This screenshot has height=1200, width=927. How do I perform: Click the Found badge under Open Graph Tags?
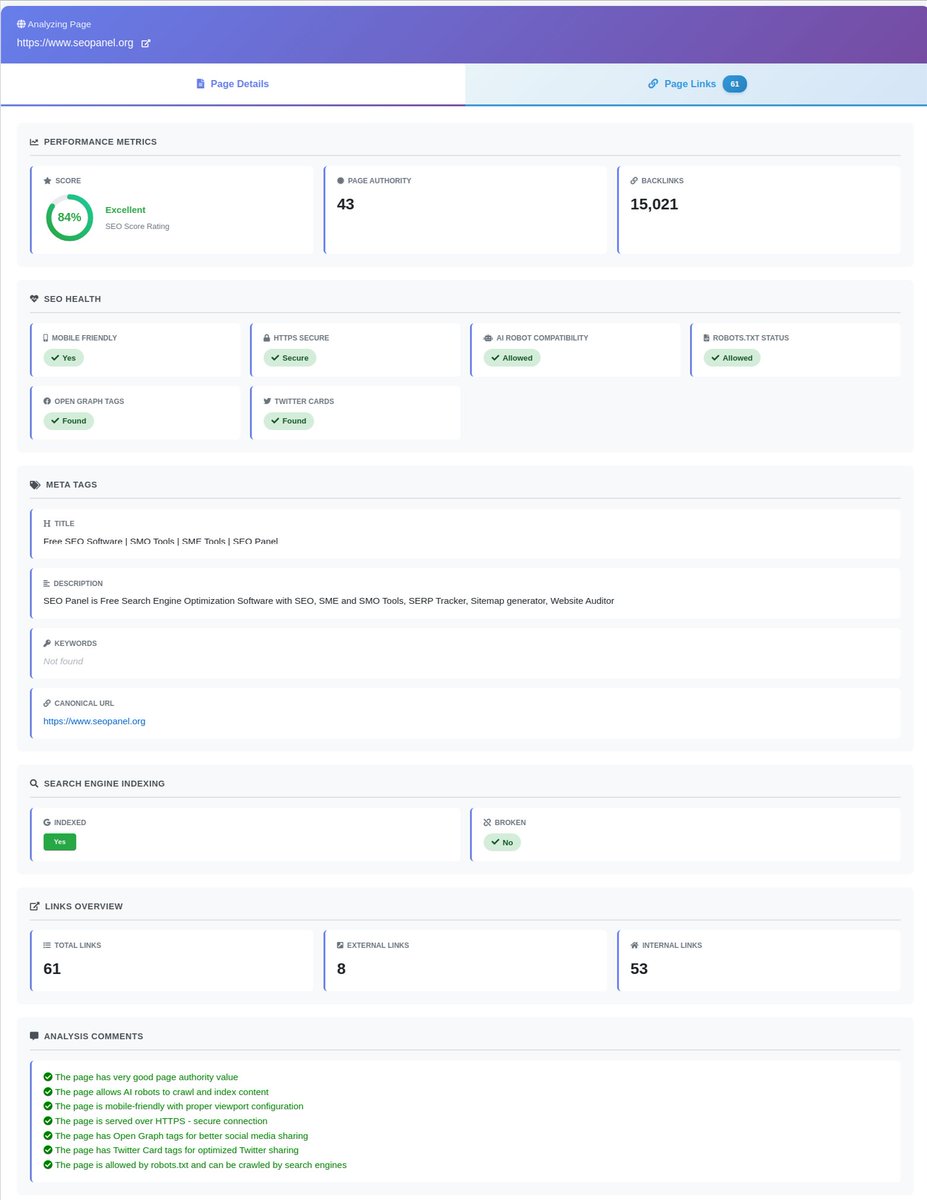click(x=69, y=421)
